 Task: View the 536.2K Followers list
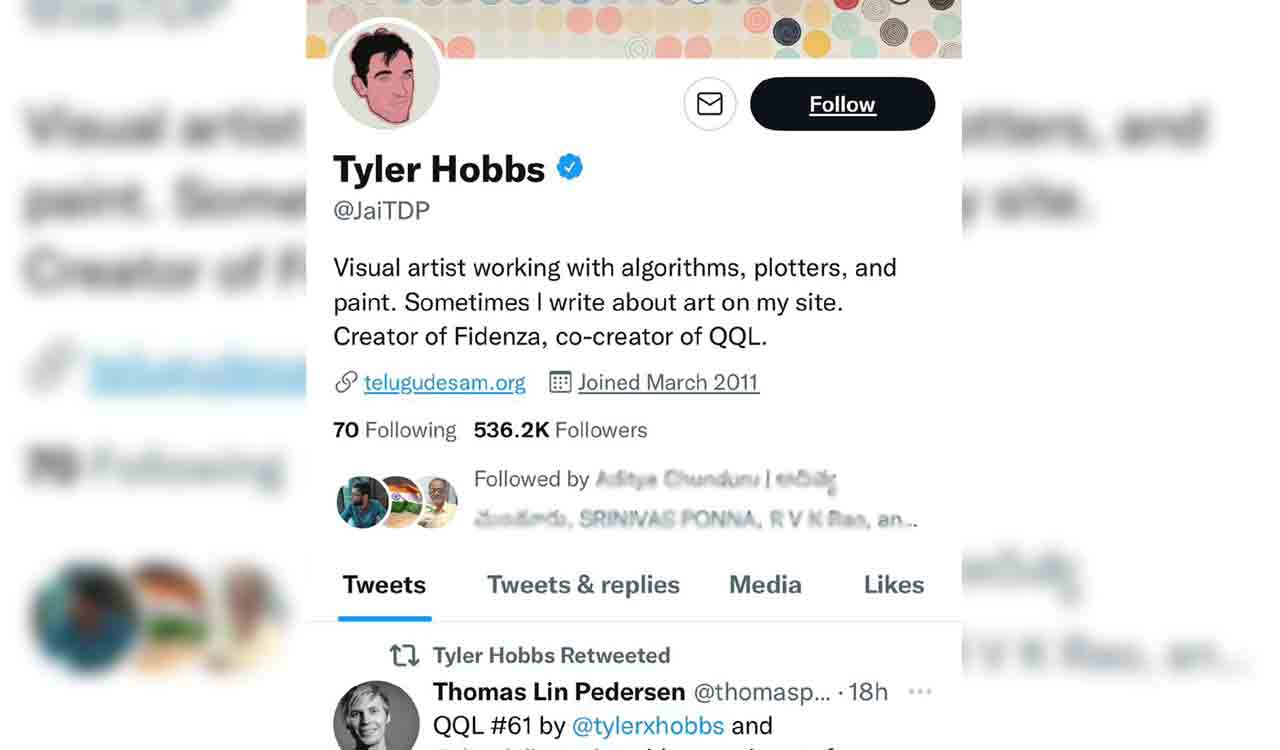[561, 429]
